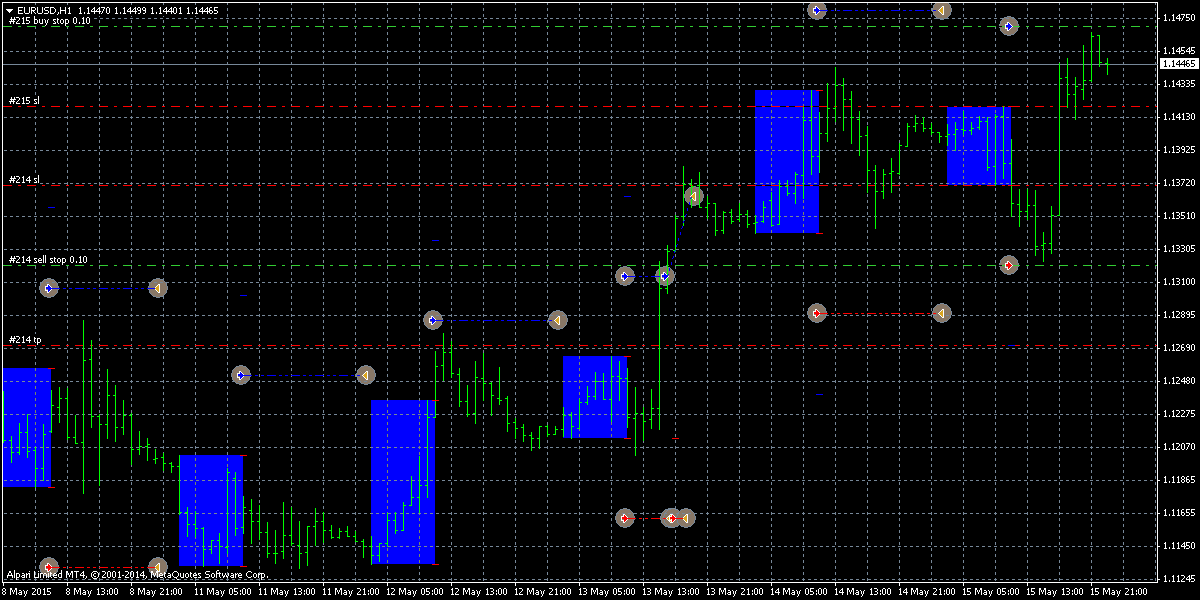Click the current price tag 1.14465

coord(1179,63)
